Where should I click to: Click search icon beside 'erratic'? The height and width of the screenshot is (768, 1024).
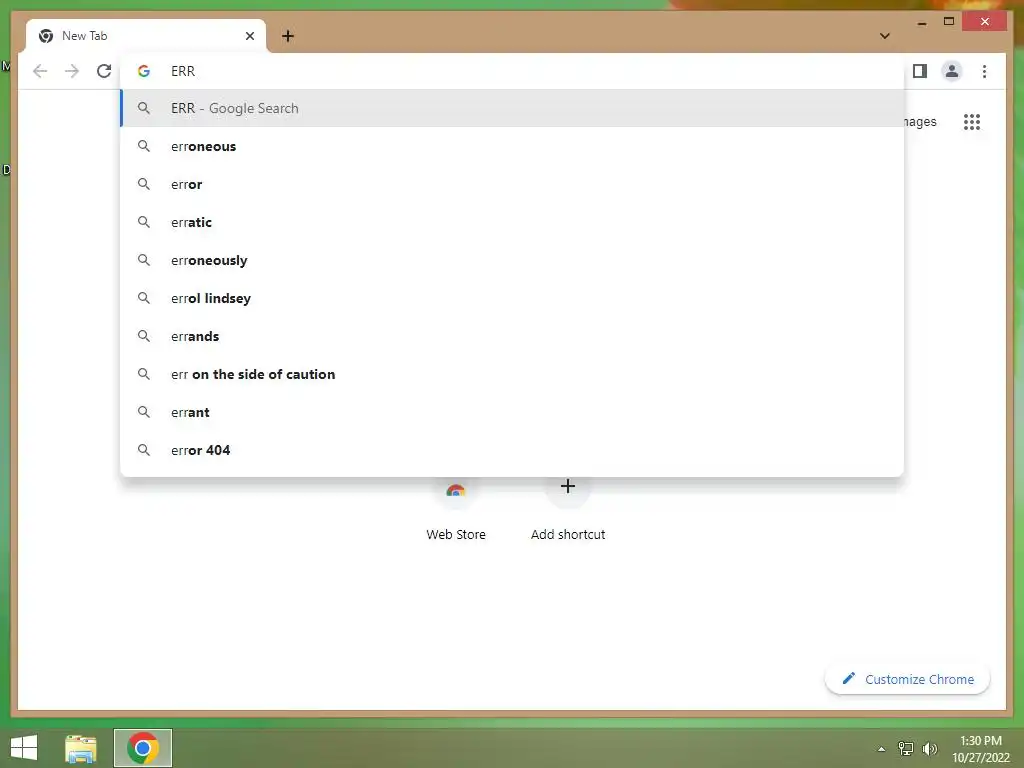tap(144, 222)
